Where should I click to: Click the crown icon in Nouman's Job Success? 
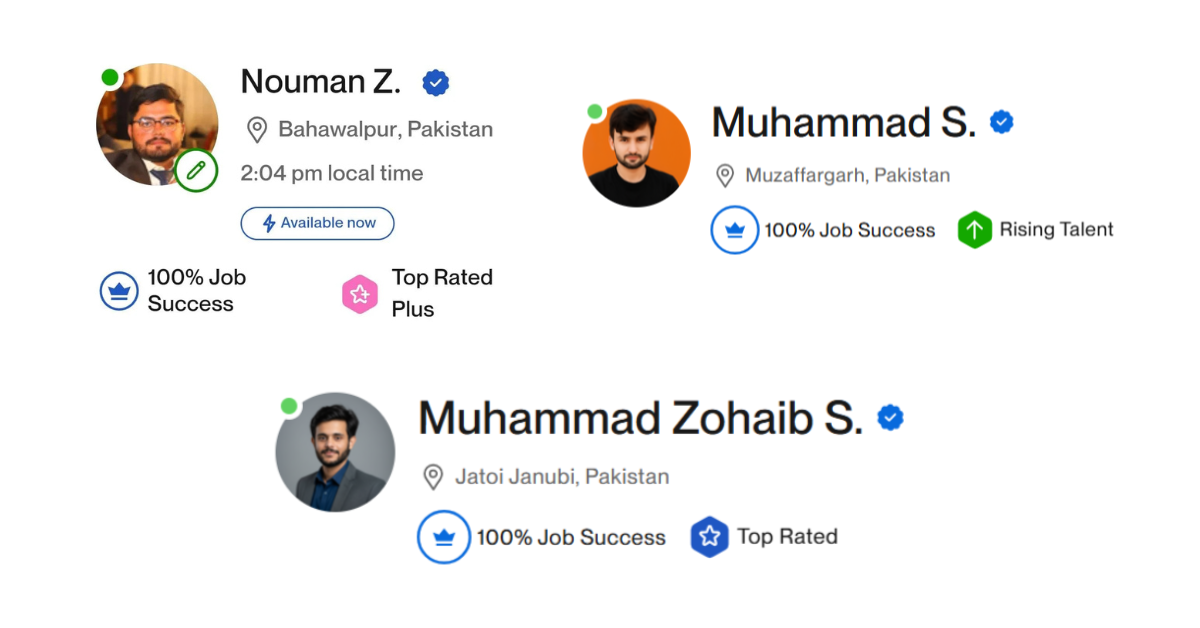119,292
